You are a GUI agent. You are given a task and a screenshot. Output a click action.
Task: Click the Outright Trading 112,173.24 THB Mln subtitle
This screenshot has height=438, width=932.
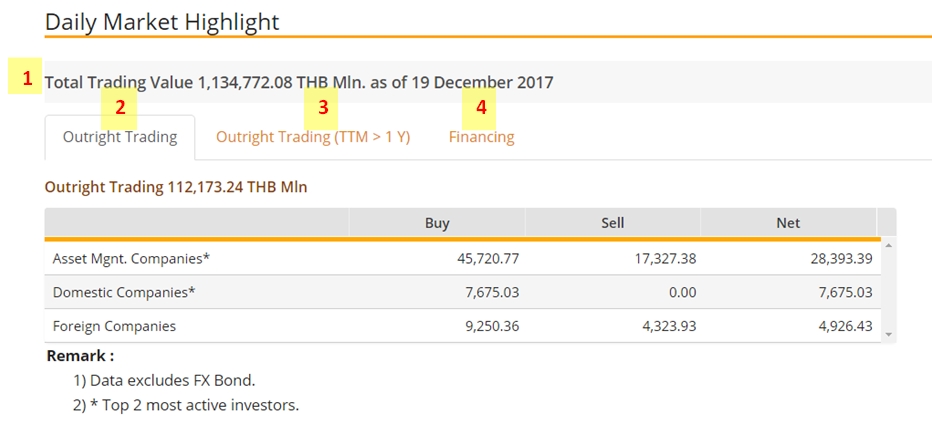tap(176, 186)
